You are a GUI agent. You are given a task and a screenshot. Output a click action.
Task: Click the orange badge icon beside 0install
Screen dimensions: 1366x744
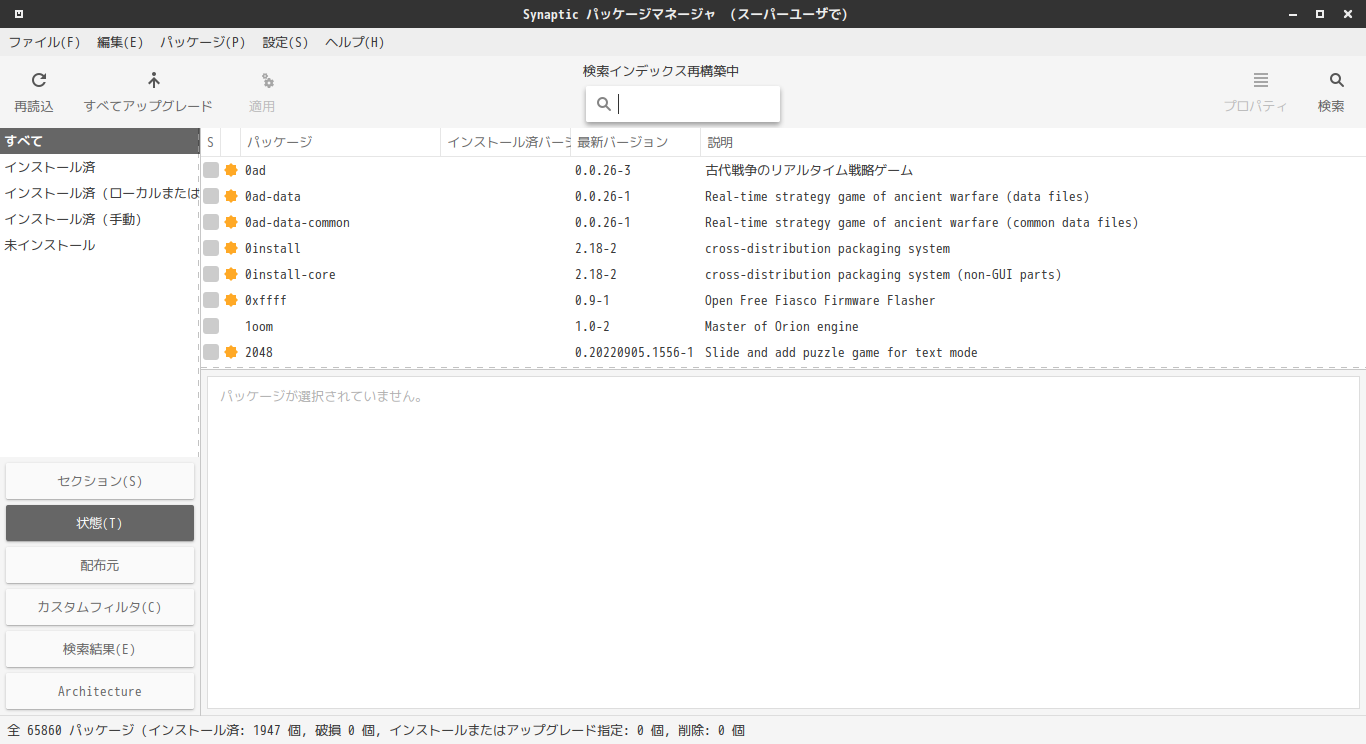tap(231, 248)
